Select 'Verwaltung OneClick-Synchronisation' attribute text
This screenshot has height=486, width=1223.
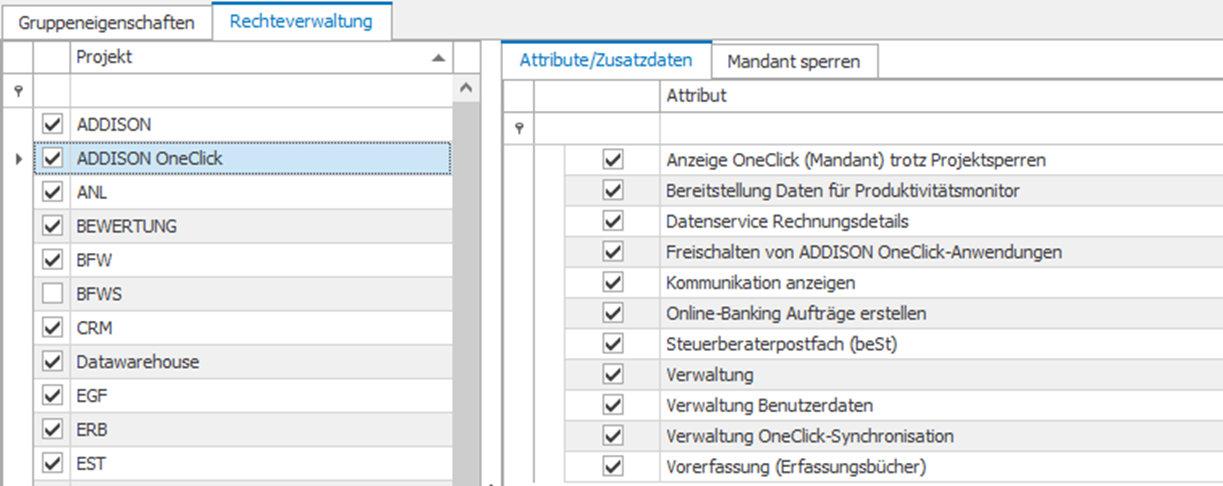(810, 436)
